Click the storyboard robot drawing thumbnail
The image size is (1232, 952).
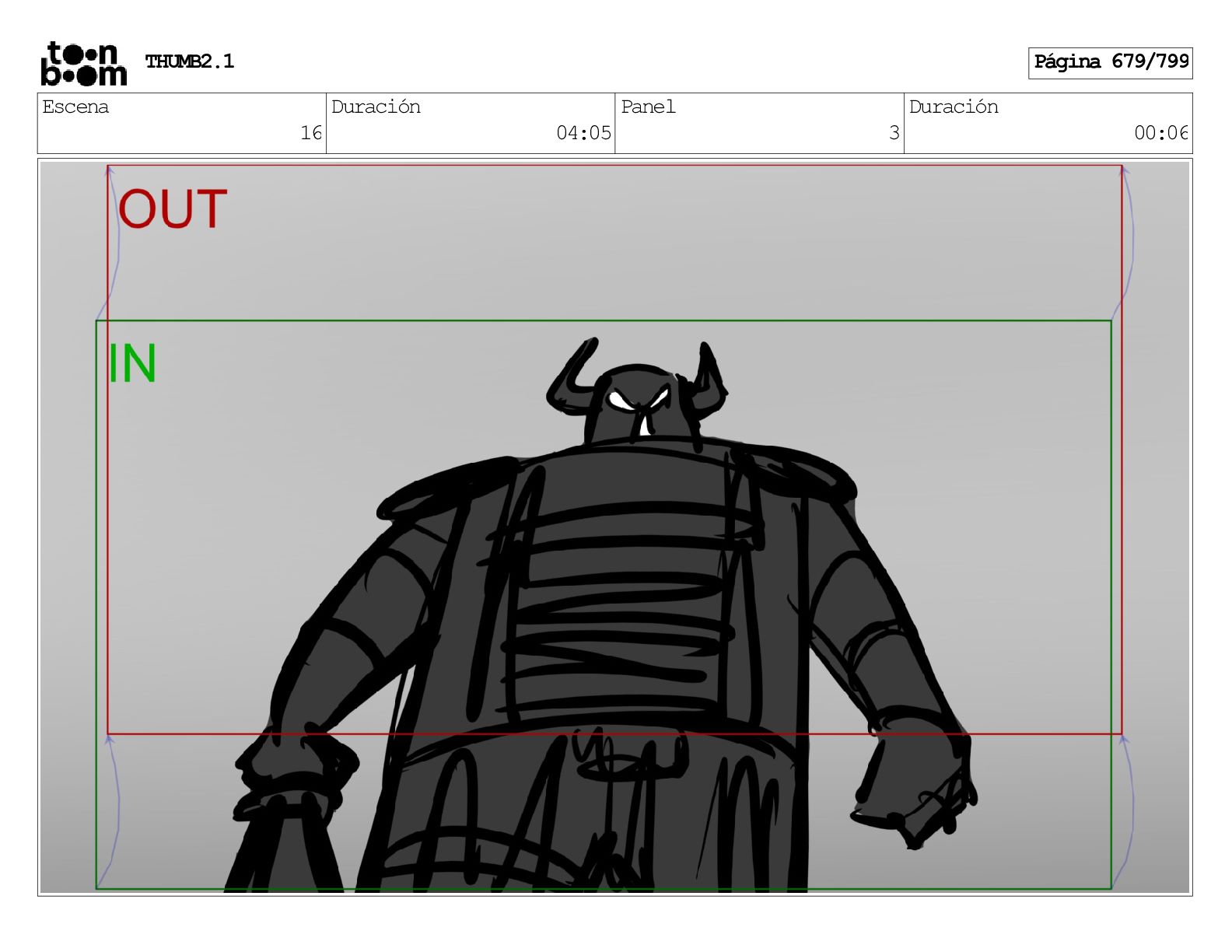[614, 527]
